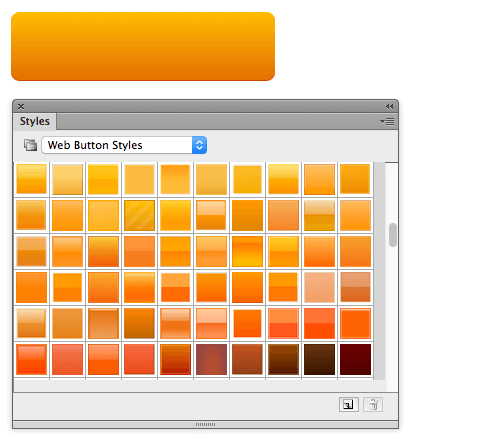The height and width of the screenshot is (448, 500).
Task: Click the trash Delete Style icon
Action: point(373,404)
